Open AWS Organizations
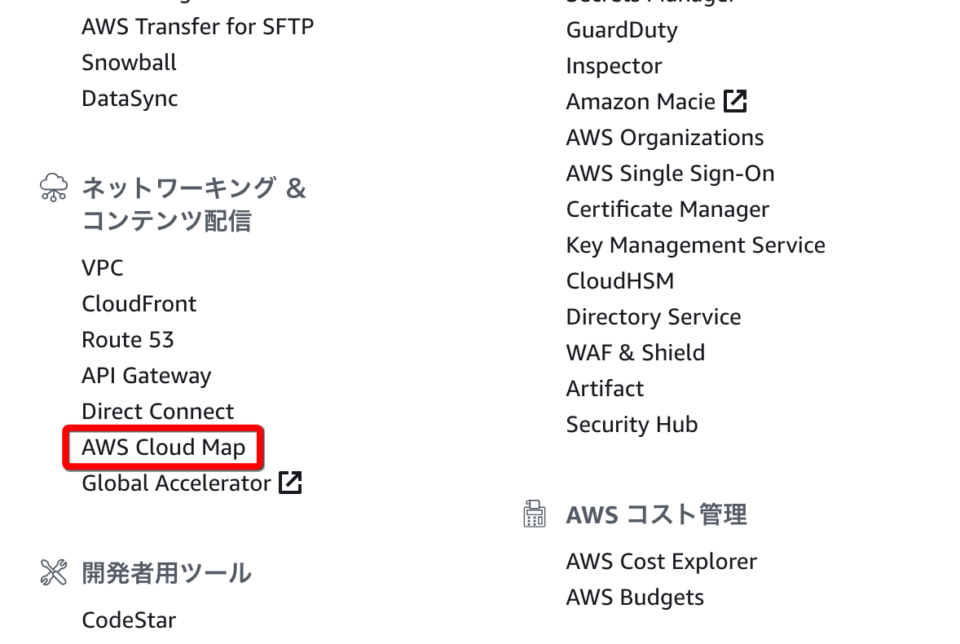Screen dimensions: 960x644 point(665,137)
